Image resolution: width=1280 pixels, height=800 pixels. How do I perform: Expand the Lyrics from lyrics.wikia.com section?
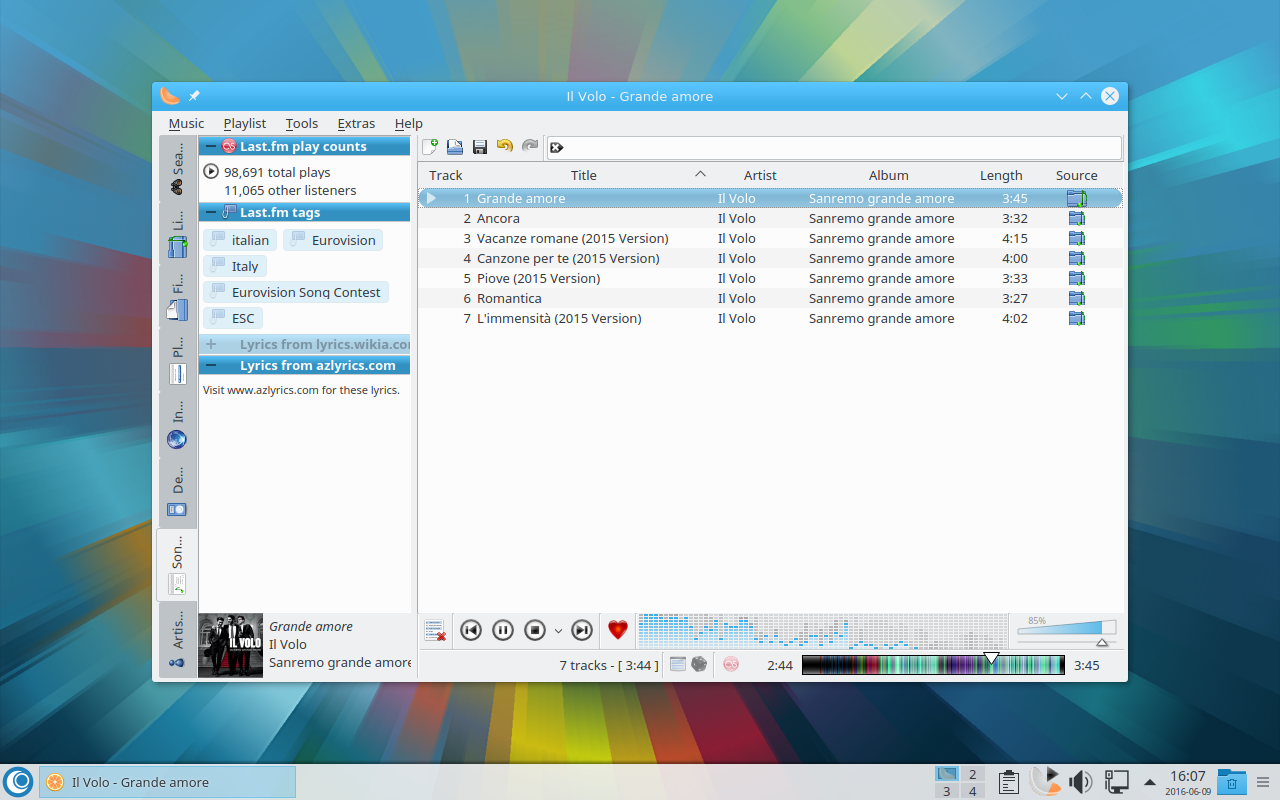click(211, 344)
